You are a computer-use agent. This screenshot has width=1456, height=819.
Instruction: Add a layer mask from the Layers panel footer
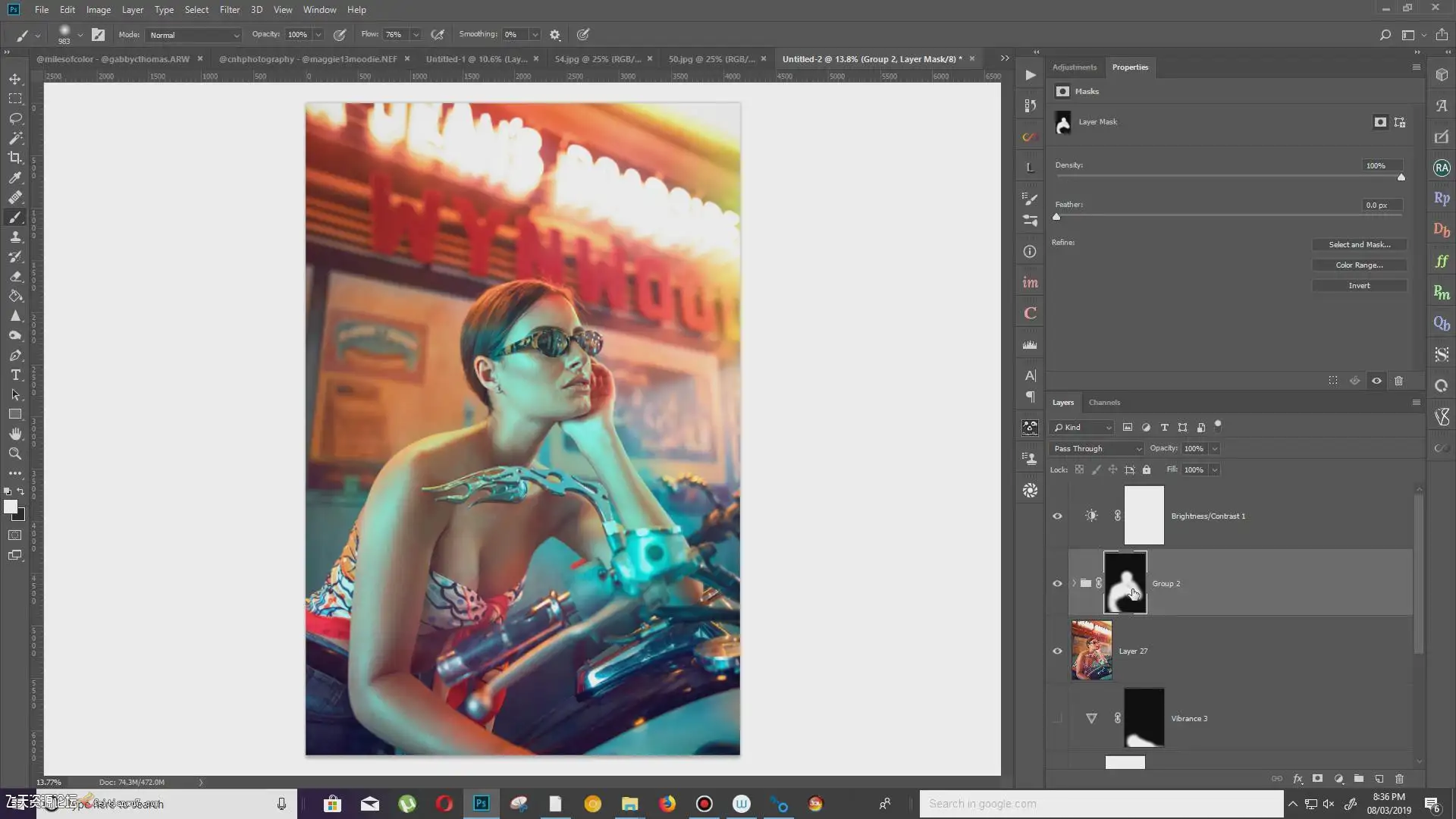tap(1318, 779)
